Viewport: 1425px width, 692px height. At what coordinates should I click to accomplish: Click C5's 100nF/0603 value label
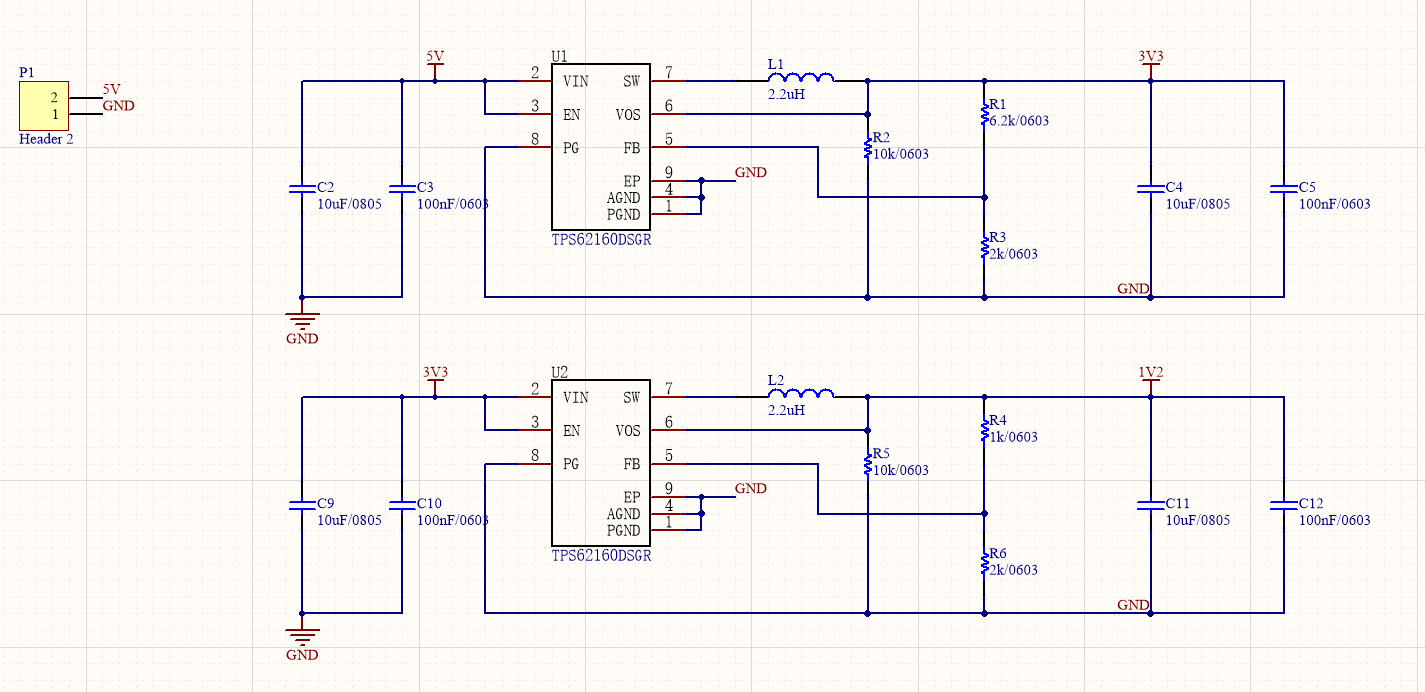click(x=1334, y=204)
